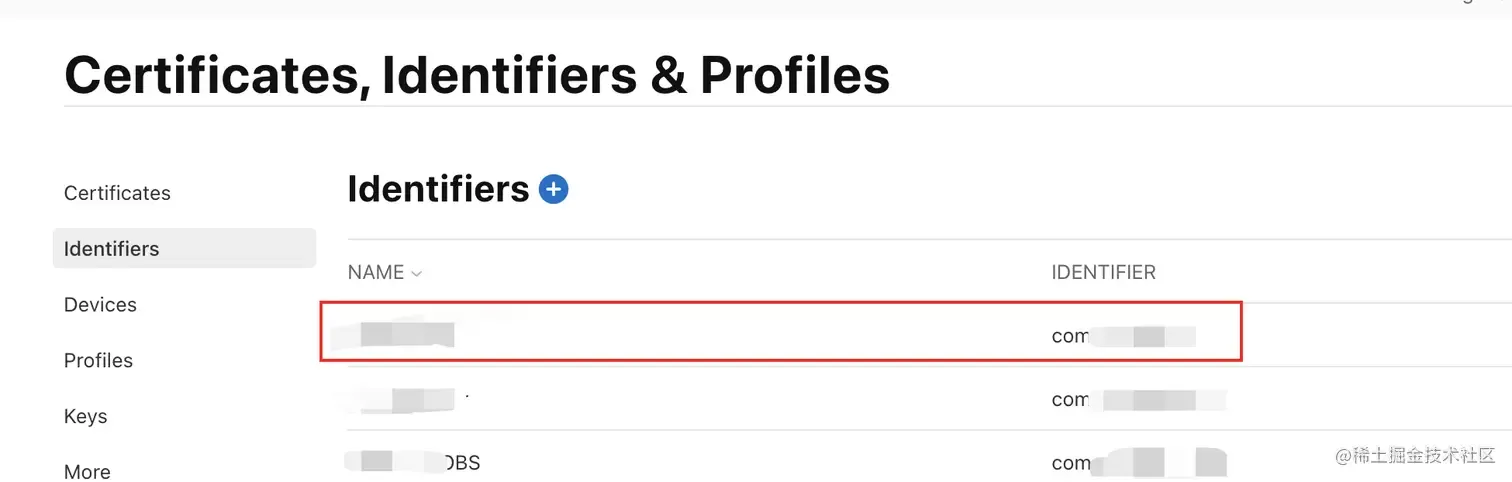Click the IDENTIFIER column header
The height and width of the screenshot is (482, 1512).
(x=1103, y=273)
